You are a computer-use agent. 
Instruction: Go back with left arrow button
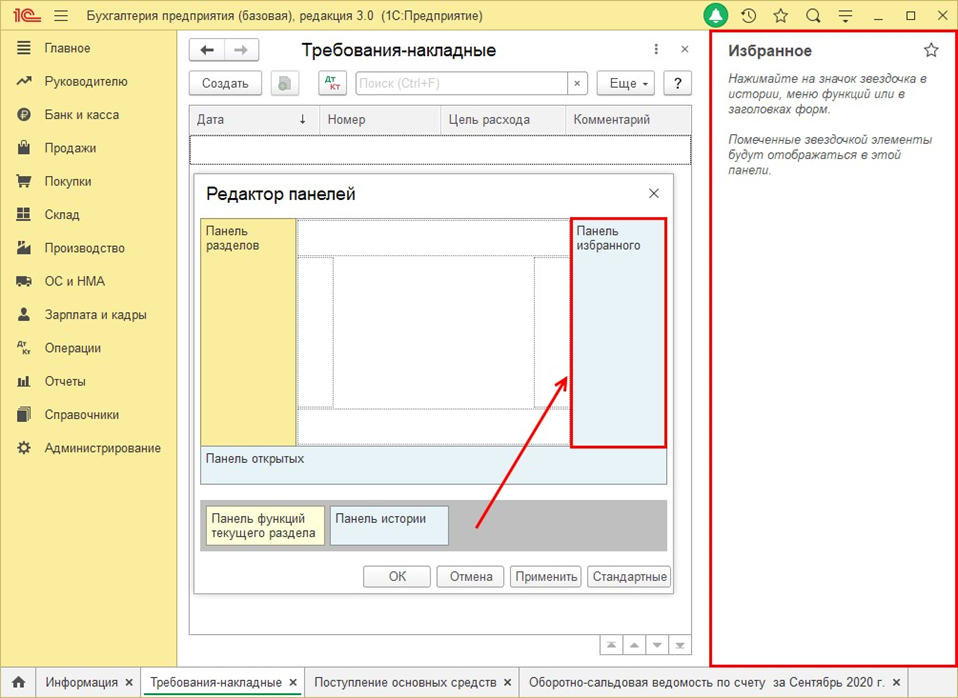click(x=207, y=50)
